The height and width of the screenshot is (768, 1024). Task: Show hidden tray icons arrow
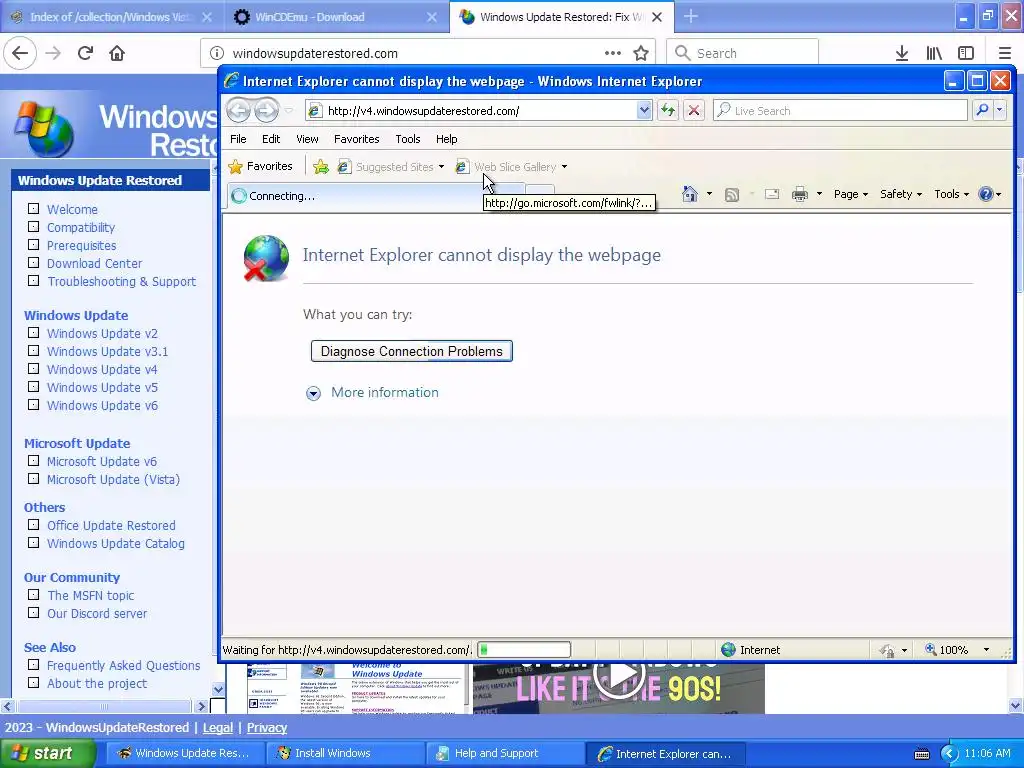[949, 754]
